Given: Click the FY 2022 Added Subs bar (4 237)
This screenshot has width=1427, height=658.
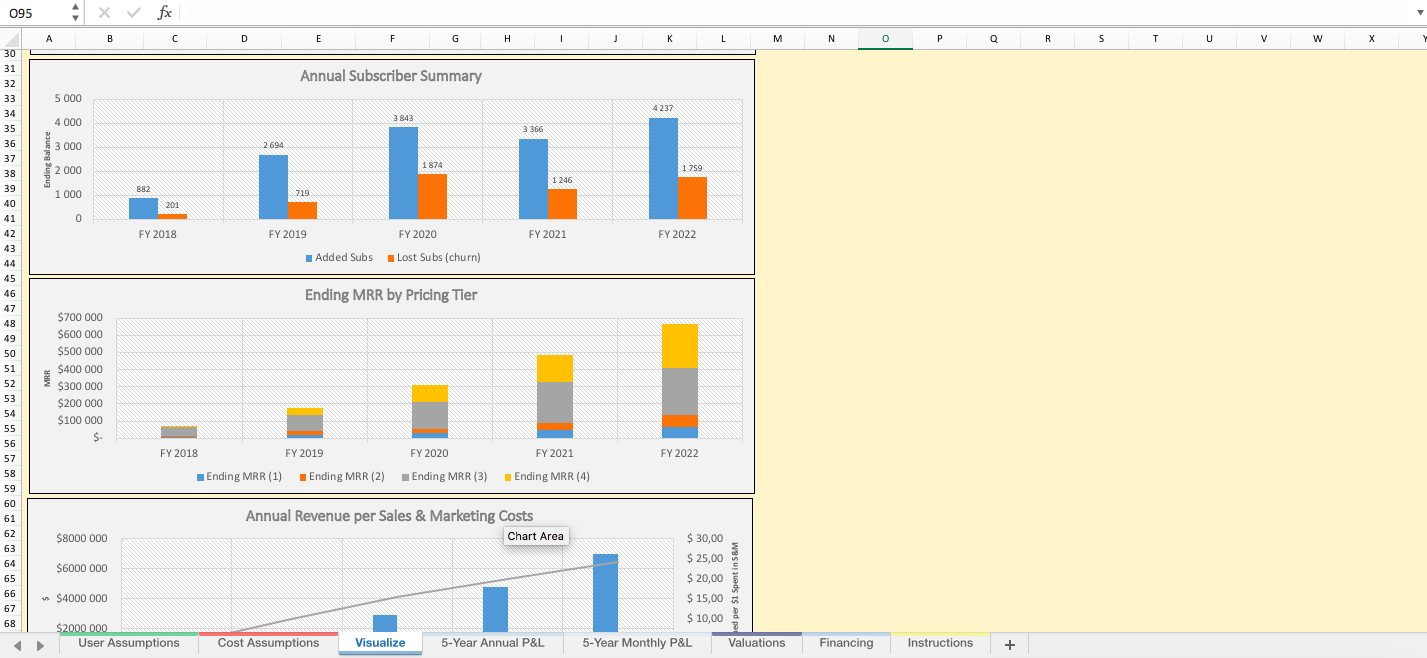Looking at the screenshot, I should pyautogui.click(x=663, y=169).
